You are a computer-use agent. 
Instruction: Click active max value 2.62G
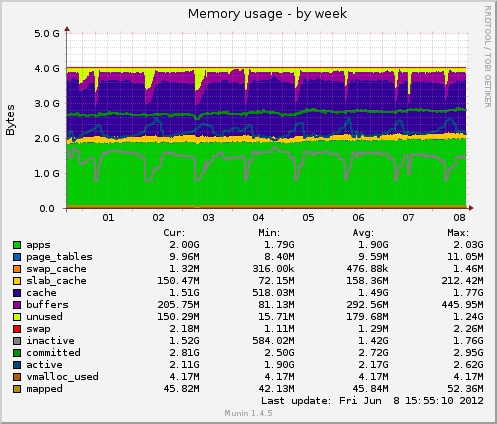pos(468,365)
